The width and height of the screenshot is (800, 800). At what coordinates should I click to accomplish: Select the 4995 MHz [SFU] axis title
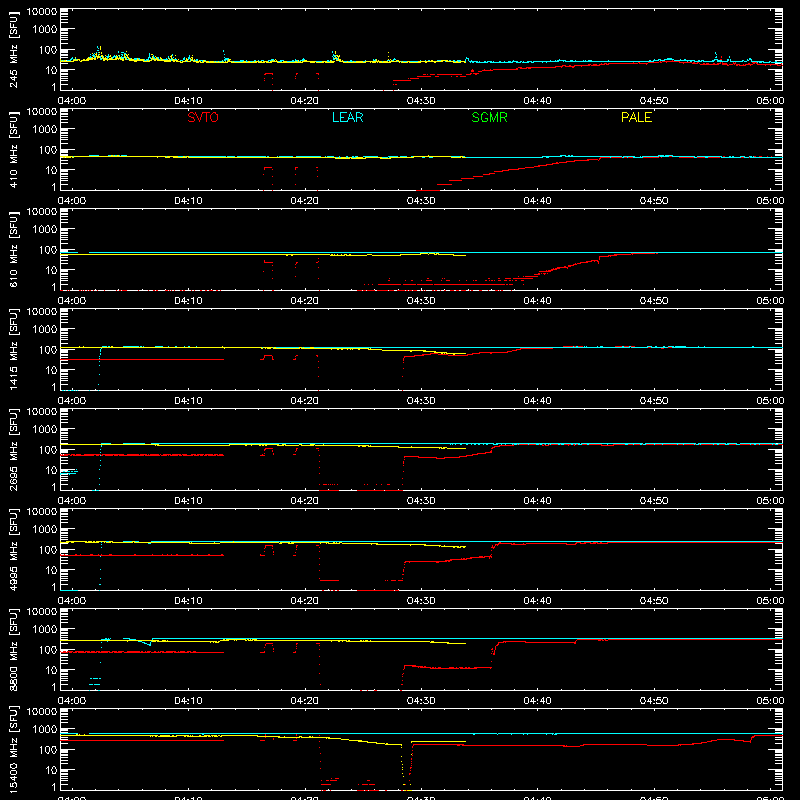coord(14,549)
